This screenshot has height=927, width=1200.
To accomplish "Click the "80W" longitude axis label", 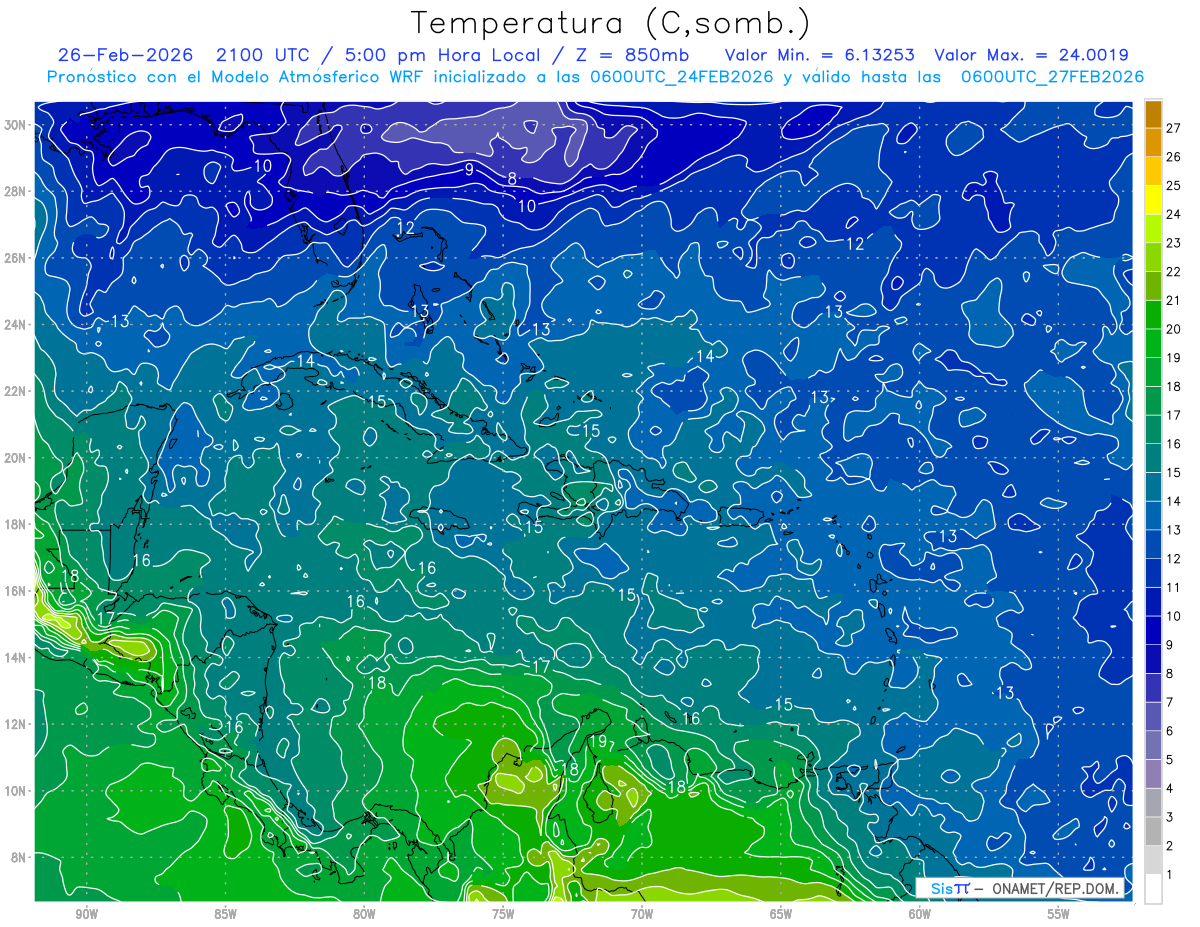I will coord(364,915).
